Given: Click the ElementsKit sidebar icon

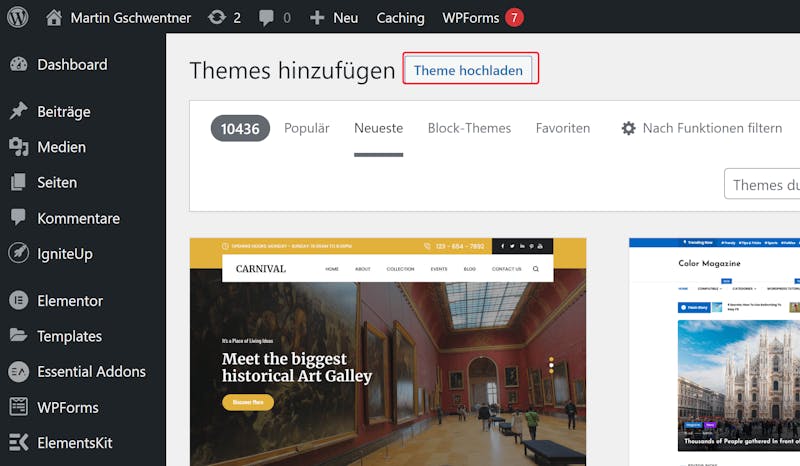Looking at the screenshot, I should [x=18, y=442].
